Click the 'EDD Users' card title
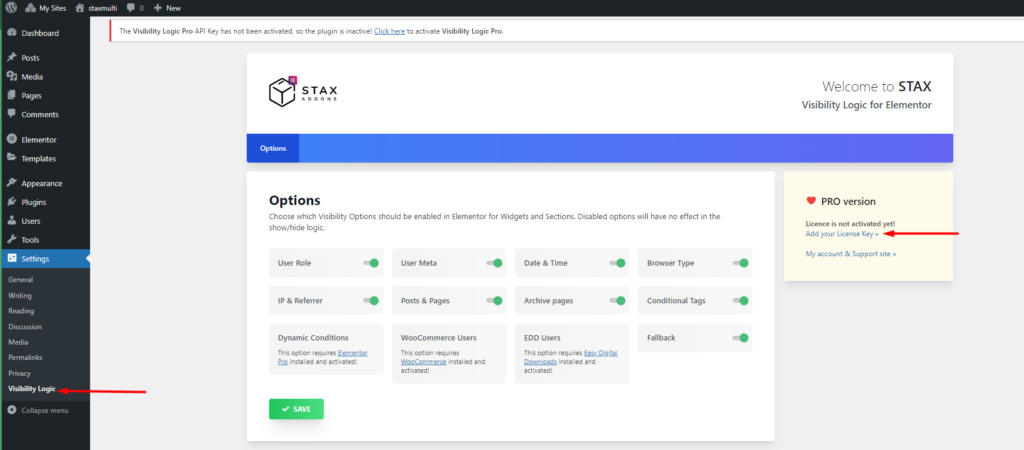1024x450 pixels. pyautogui.click(x=542, y=338)
